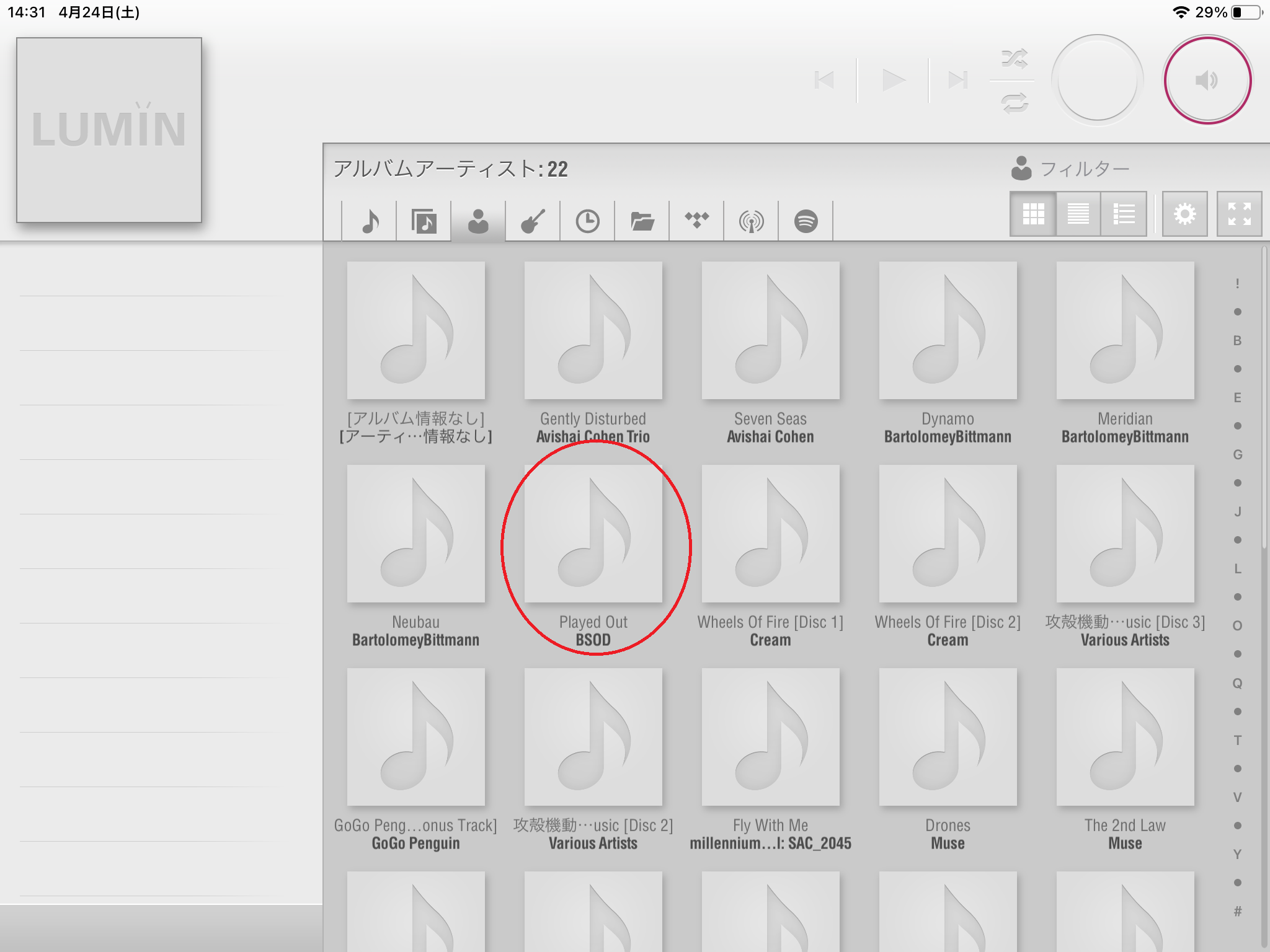
Task: Toggle shuffle mode
Action: point(1015,59)
